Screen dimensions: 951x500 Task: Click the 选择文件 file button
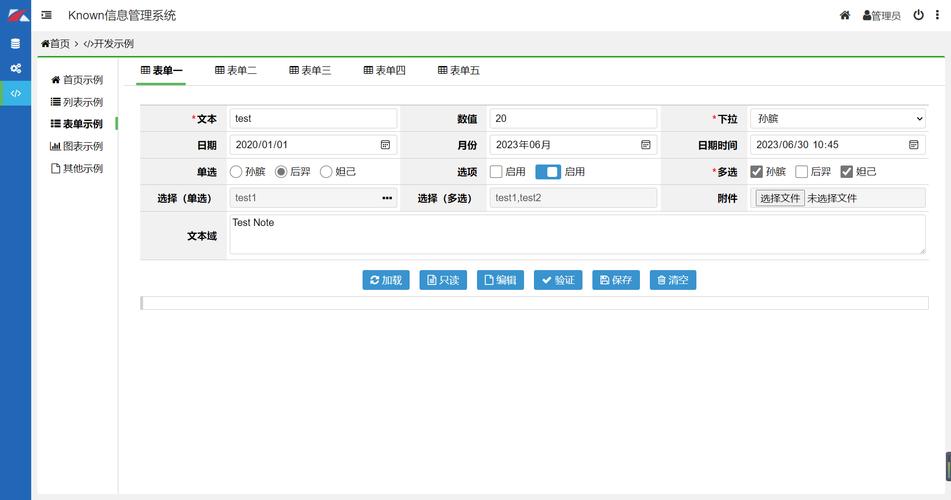(x=780, y=198)
